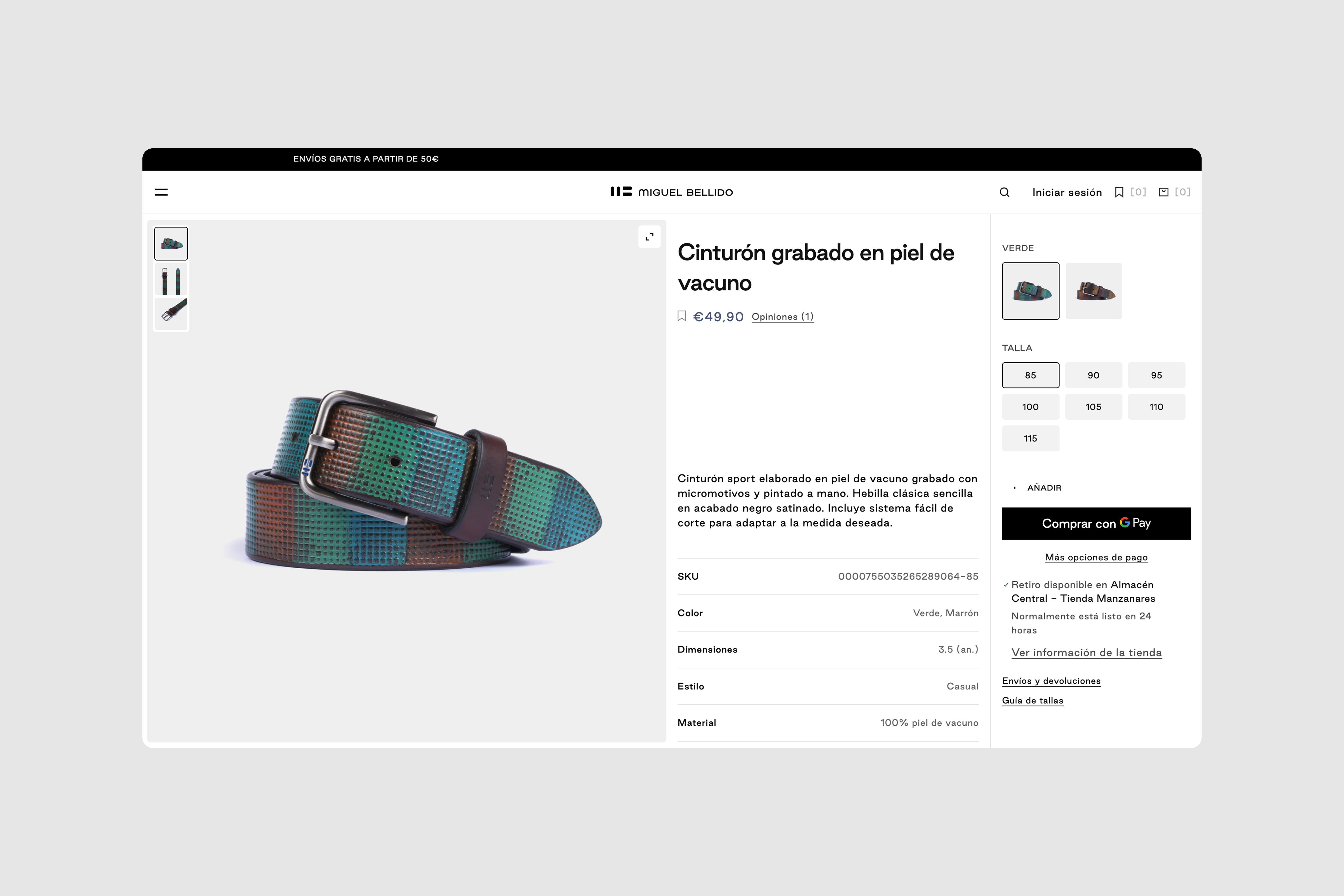1344x896 pixels.
Task: Pick size 115
Action: coord(1030,438)
